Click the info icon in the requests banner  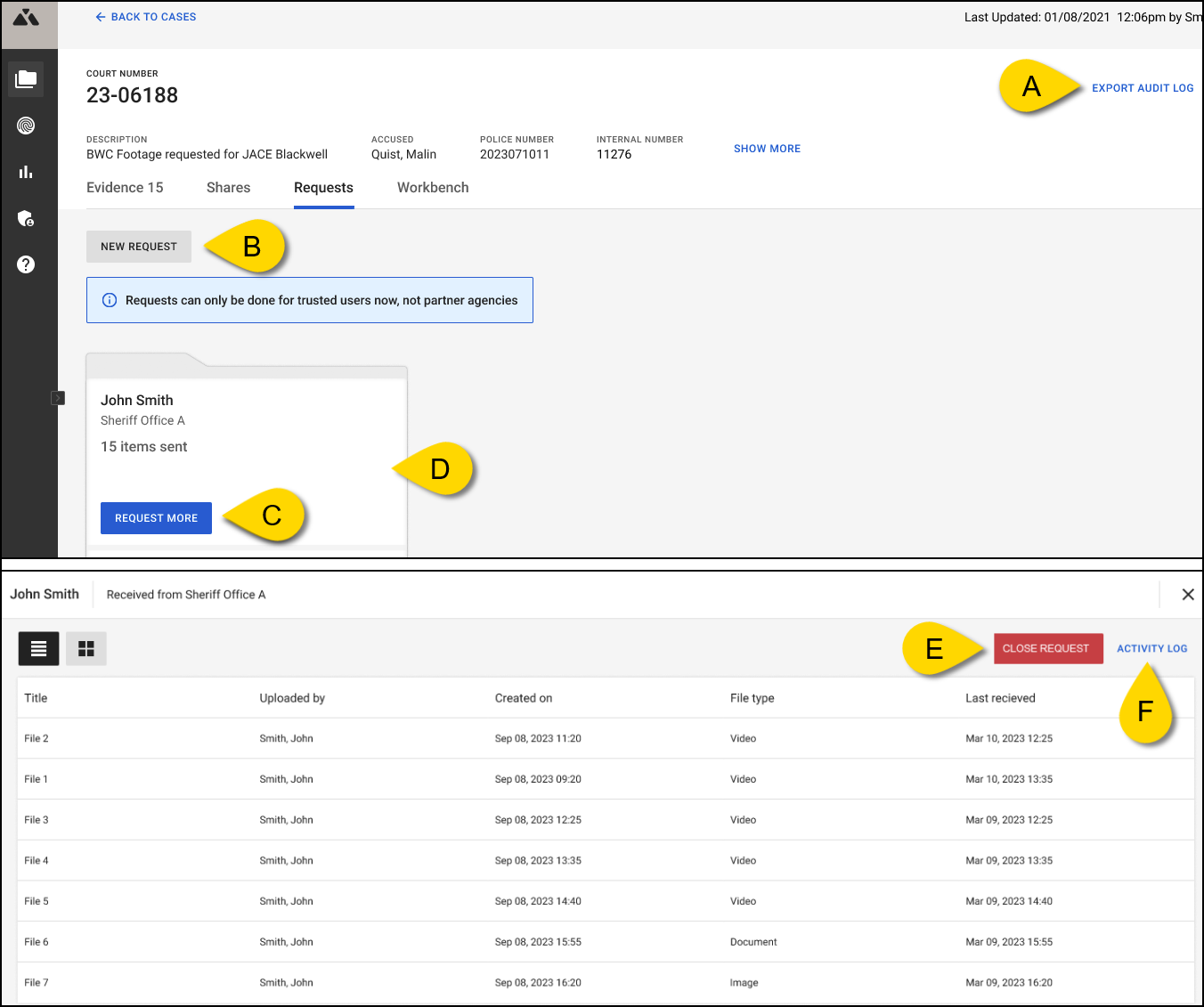pos(110,300)
